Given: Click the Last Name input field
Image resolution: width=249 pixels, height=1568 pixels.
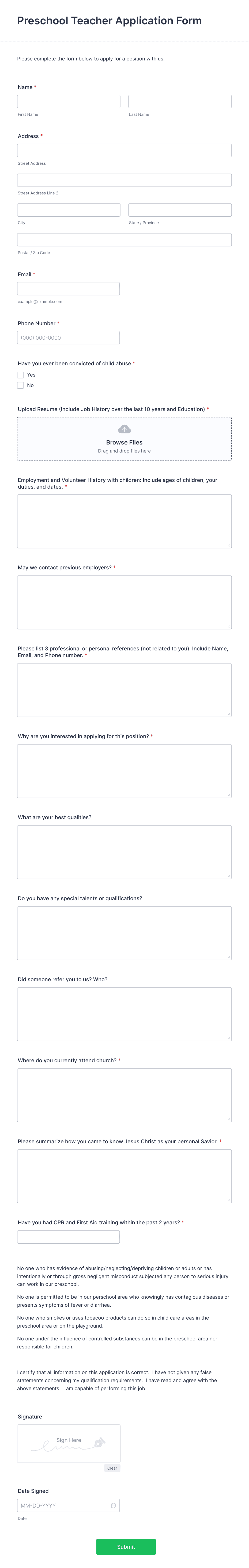Looking at the screenshot, I should click(x=180, y=101).
